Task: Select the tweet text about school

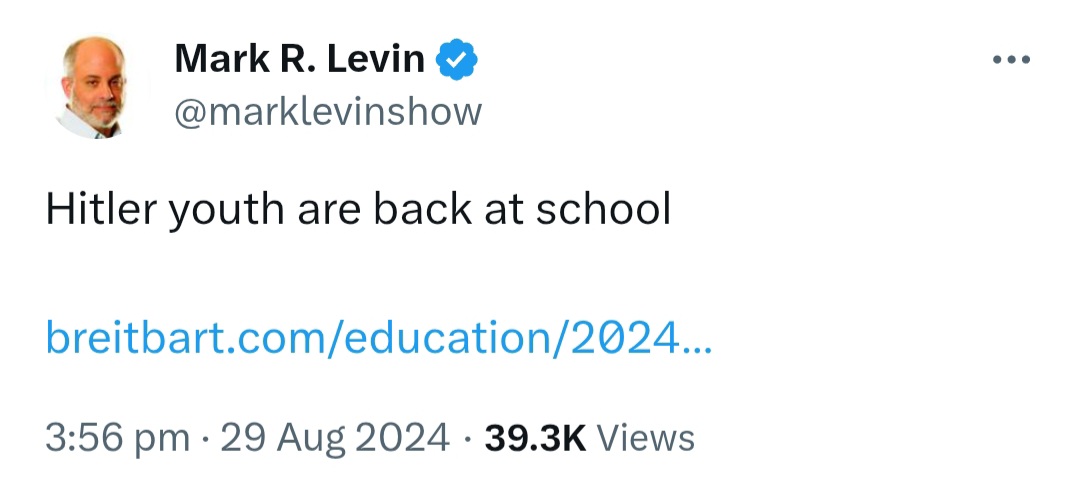Action: [358, 209]
